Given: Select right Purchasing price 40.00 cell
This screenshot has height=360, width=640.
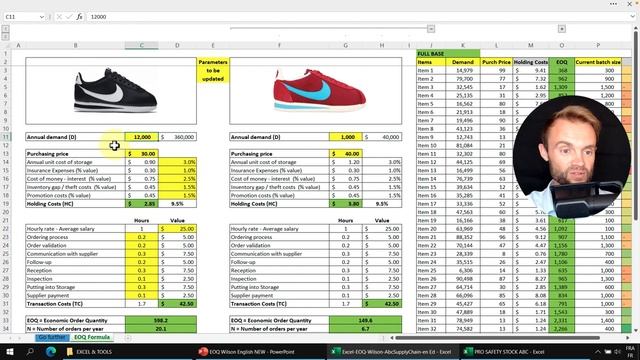Looking at the screenshot, I should (346, 153).
